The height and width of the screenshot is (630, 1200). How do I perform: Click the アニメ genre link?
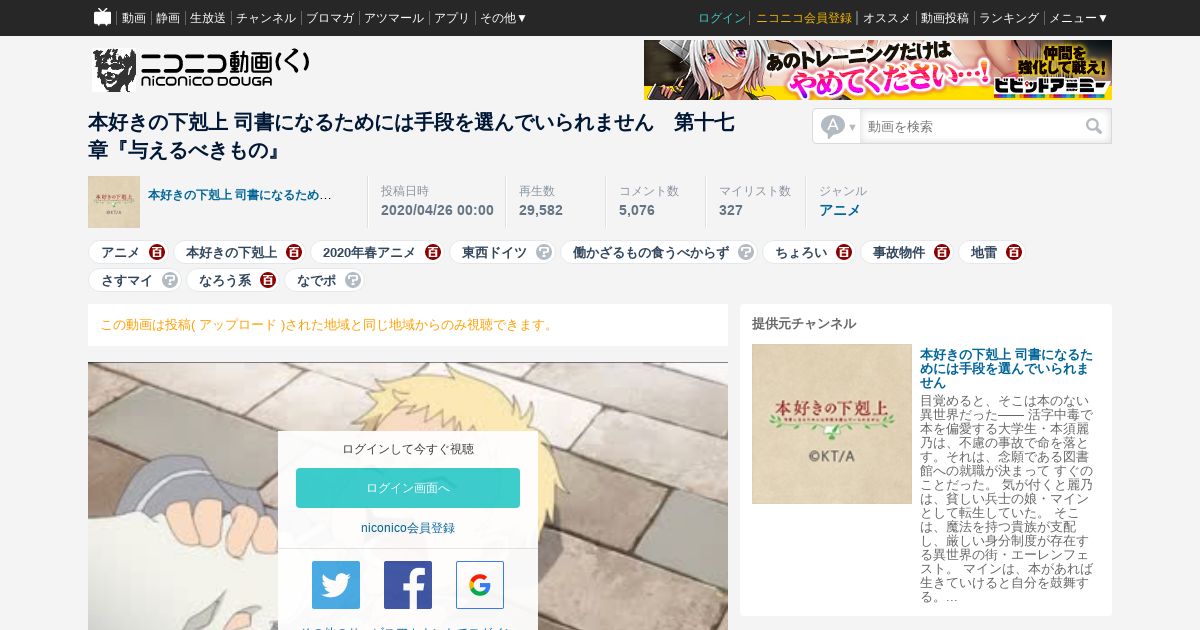[x=840, y=210]
